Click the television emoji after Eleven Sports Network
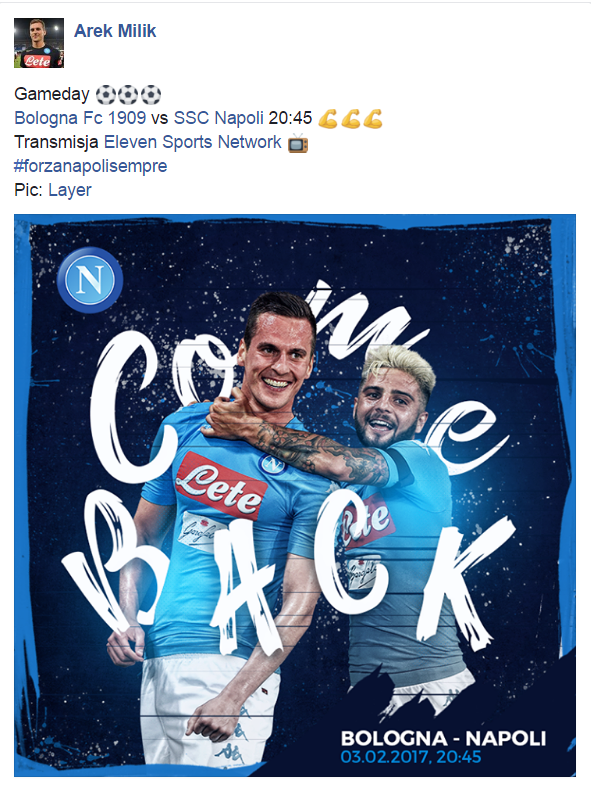Screen dimensions: 591x789 [298, 143]
